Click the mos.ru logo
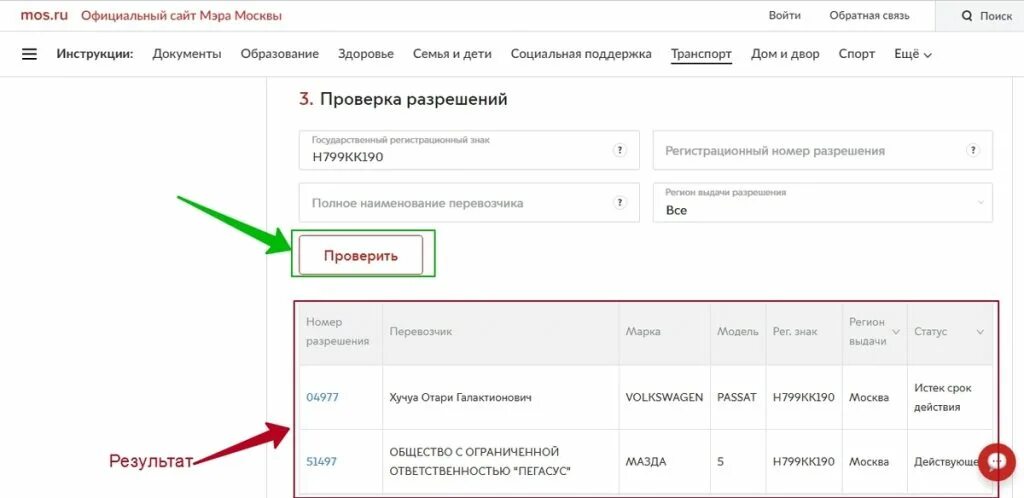1024x498 pixels. [44, 15]
